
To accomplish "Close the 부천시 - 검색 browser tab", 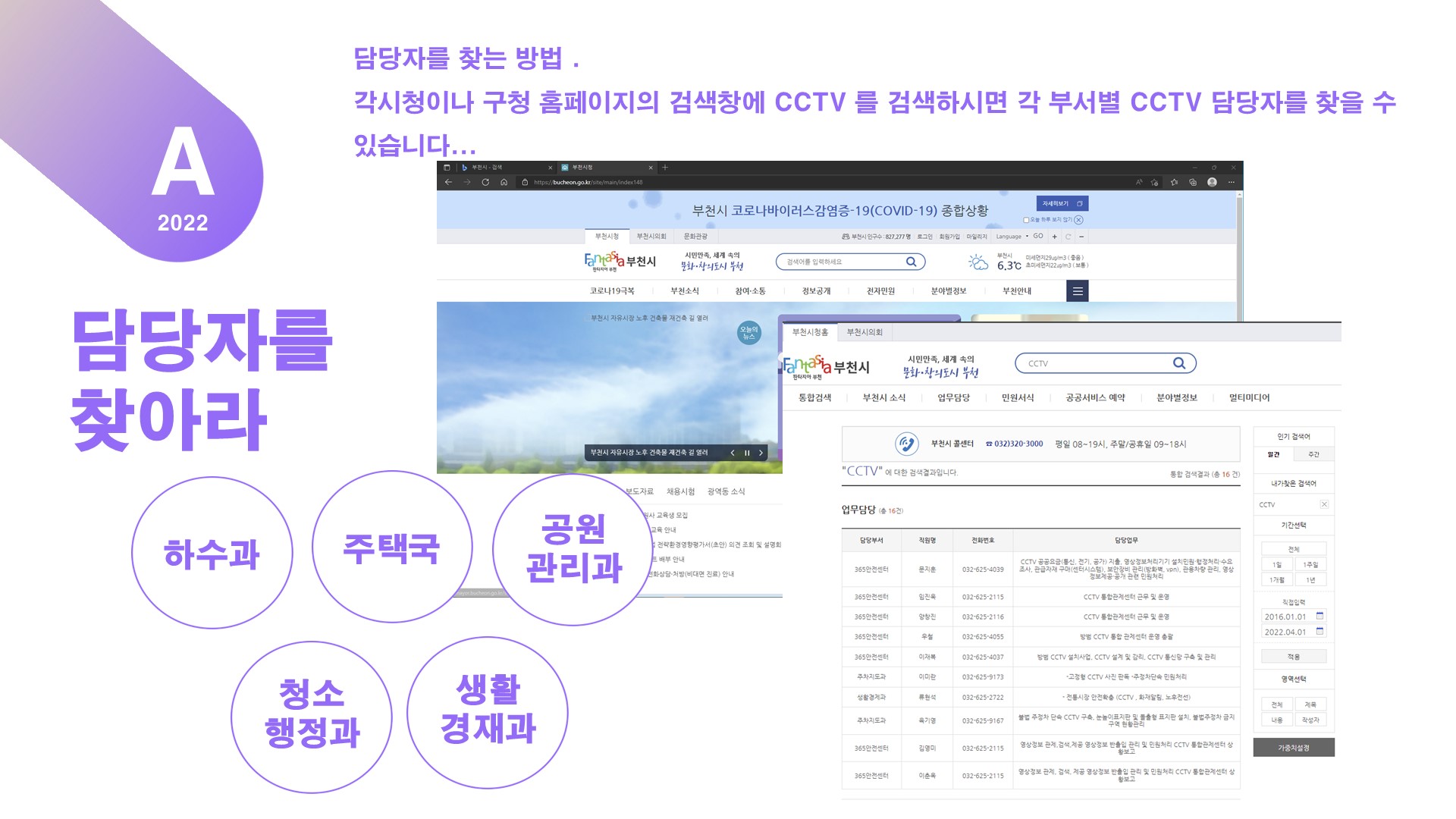I will (551, 168).
